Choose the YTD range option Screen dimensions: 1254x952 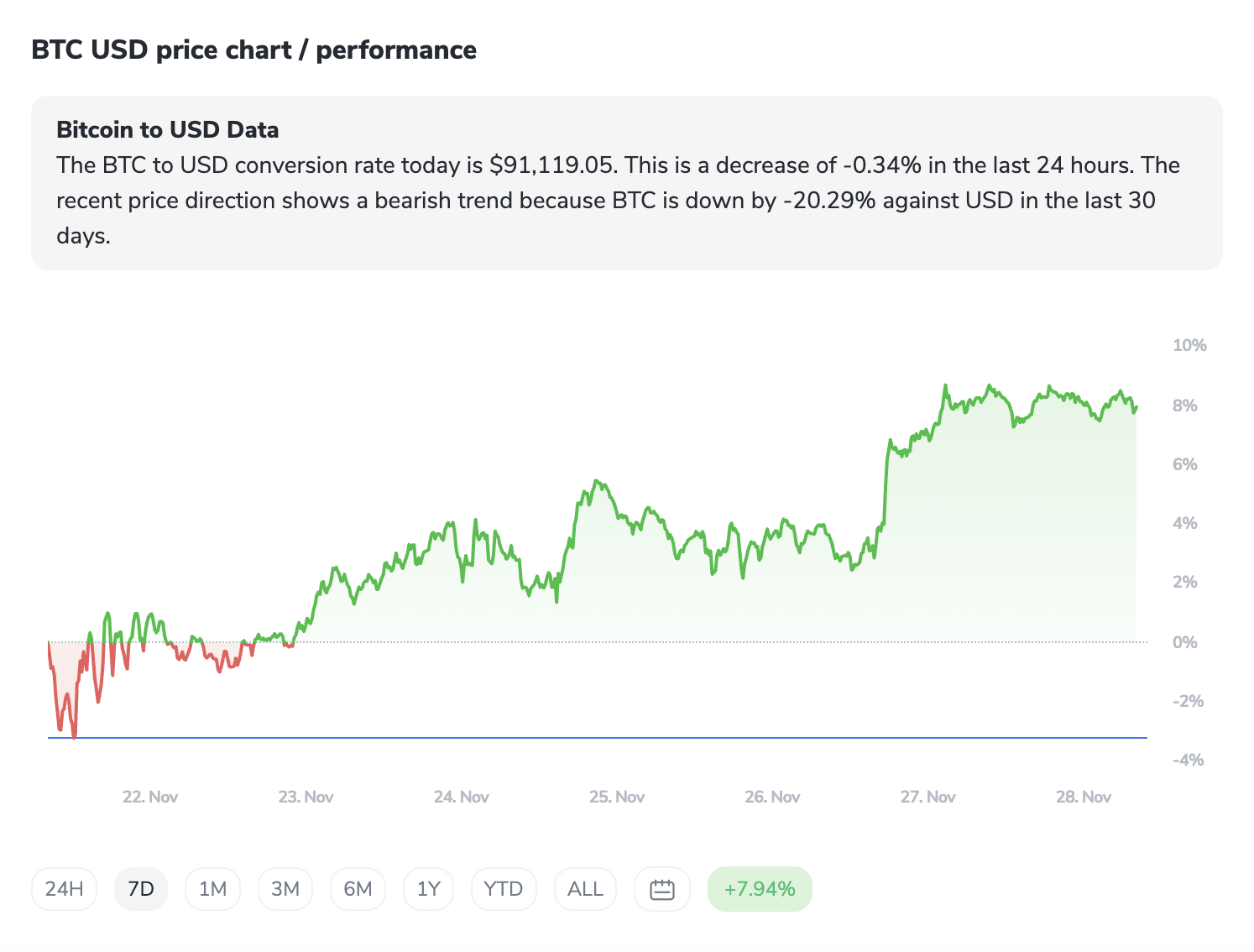click(x=504, y=889)
